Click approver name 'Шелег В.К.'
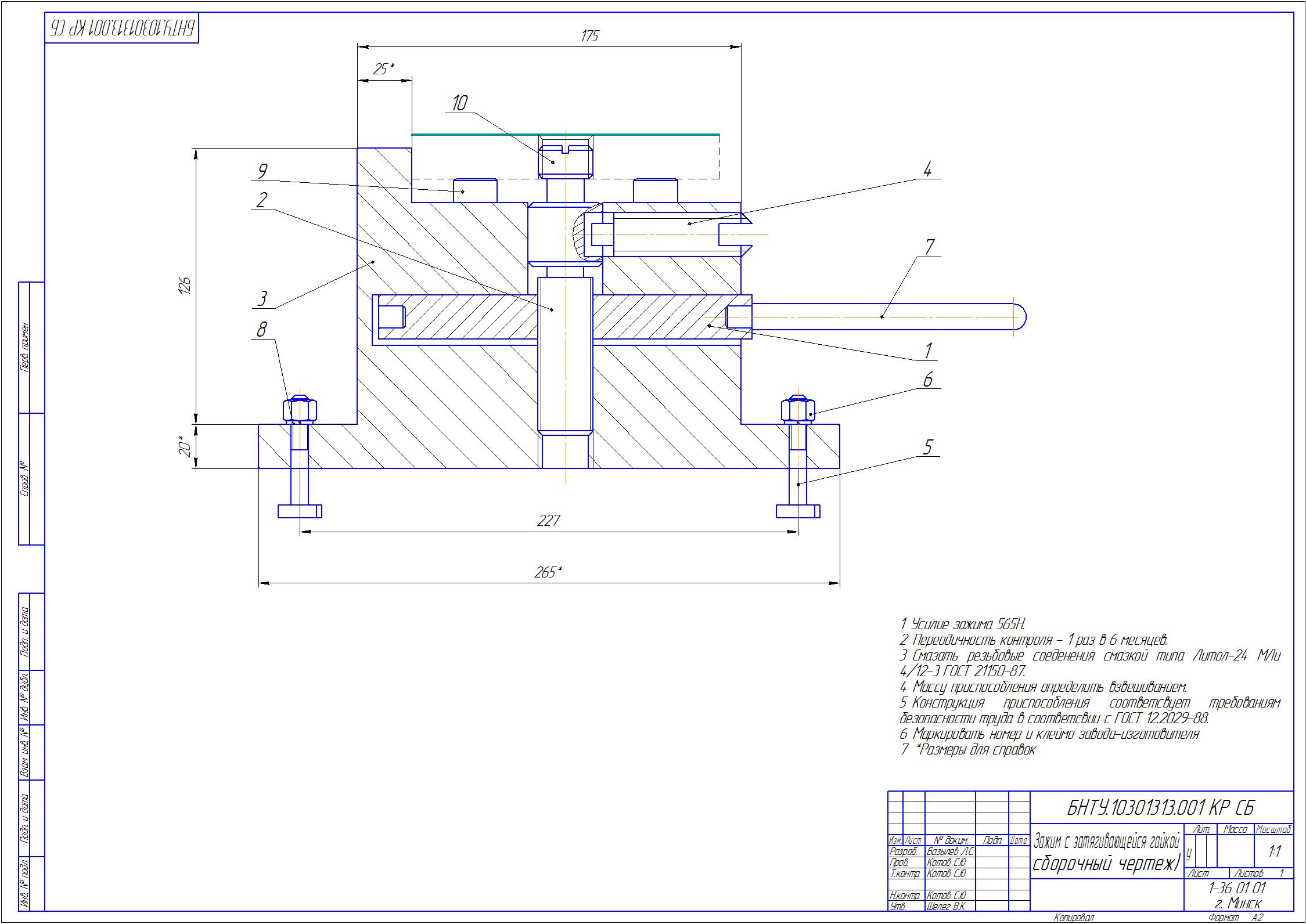 point(946,907)
